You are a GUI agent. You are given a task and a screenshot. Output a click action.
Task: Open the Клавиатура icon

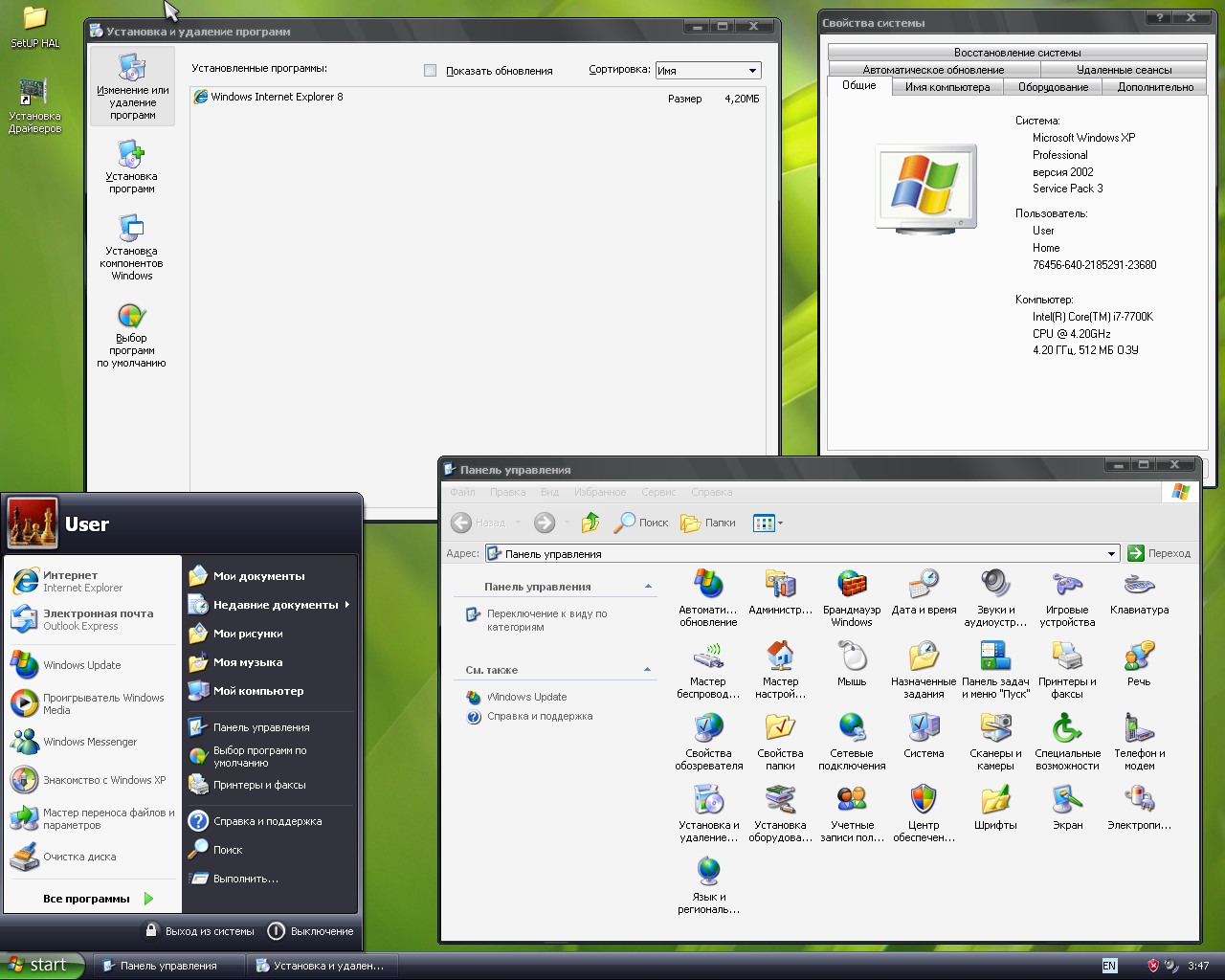[x=1139, y=592]
